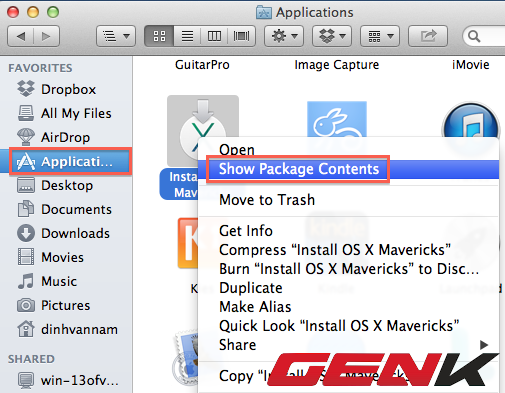Choose Get Info from context menu
The width and height of the screenshot is (505, 393).
click(x=348, y=231)
